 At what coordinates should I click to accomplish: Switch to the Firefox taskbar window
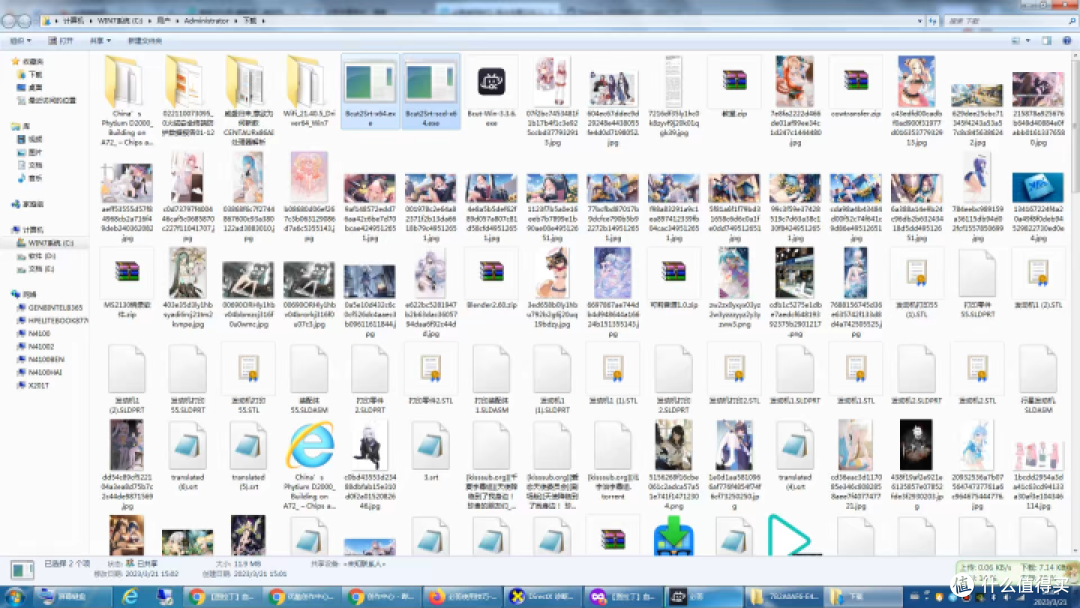click(x=464, y=596)
